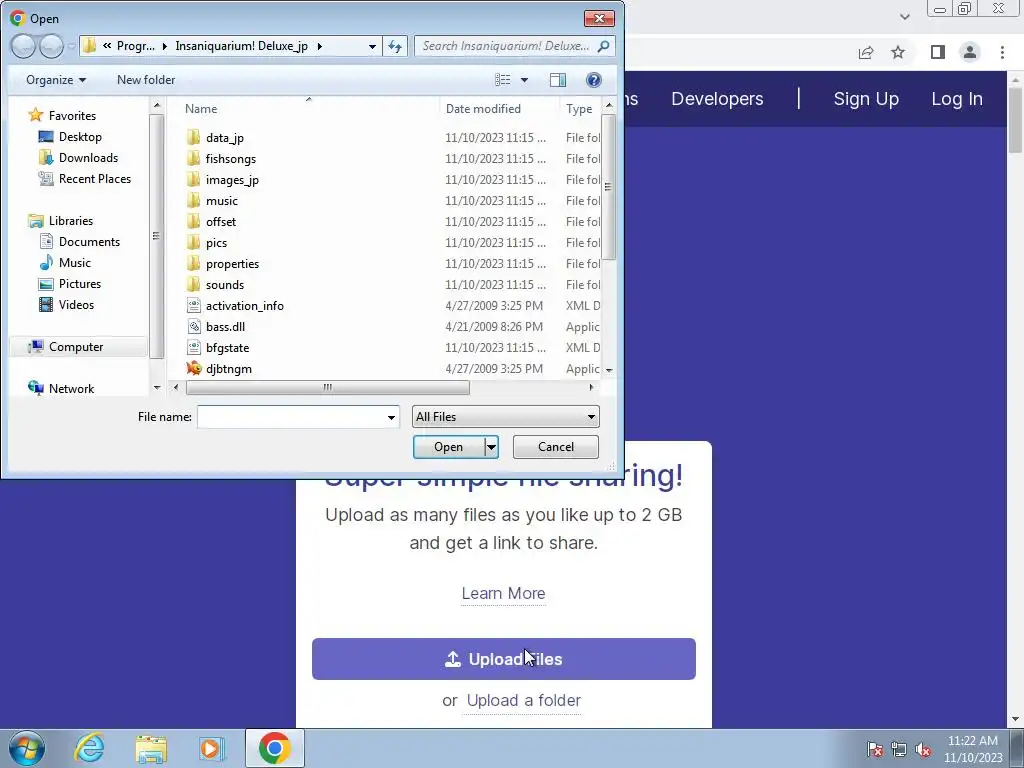The height and width of the screenshot is (768, 1024).
Task: Click Sign Up on website
Action: [x=866, y=99]
